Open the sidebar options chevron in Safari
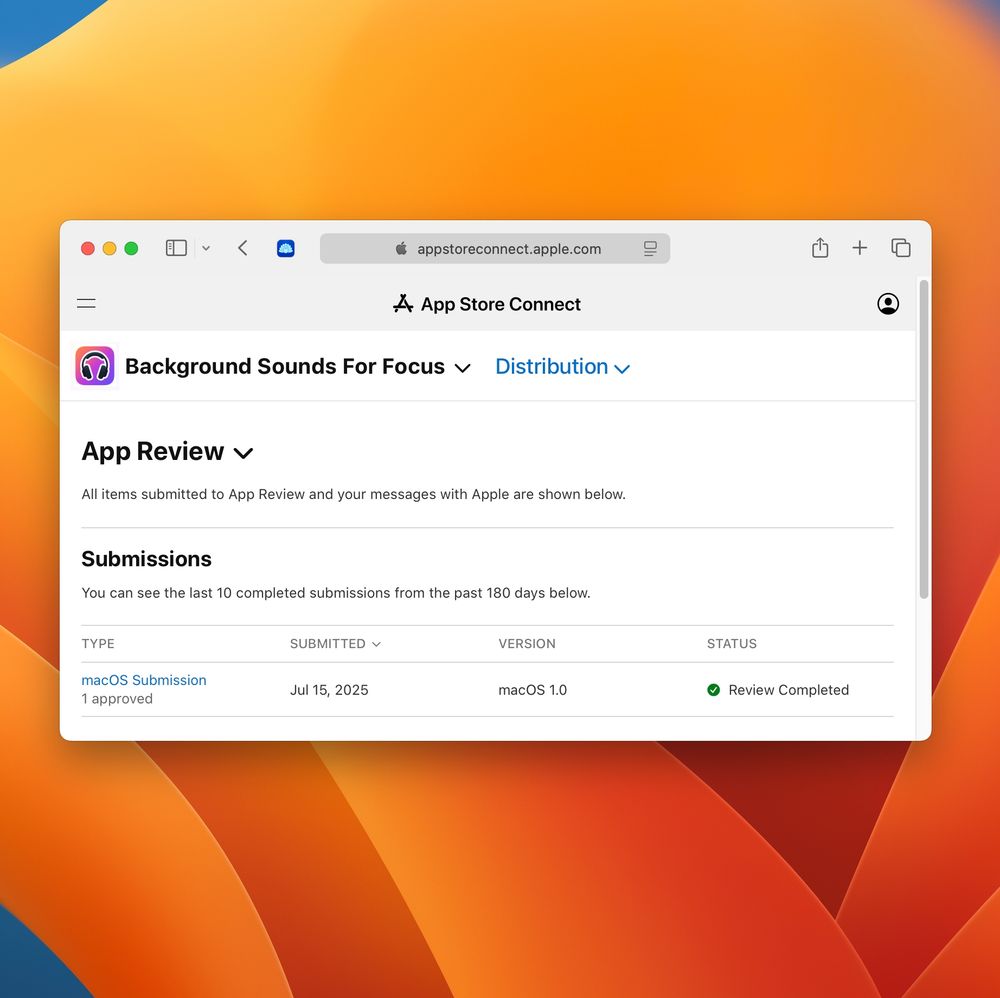 click(206, 248)
